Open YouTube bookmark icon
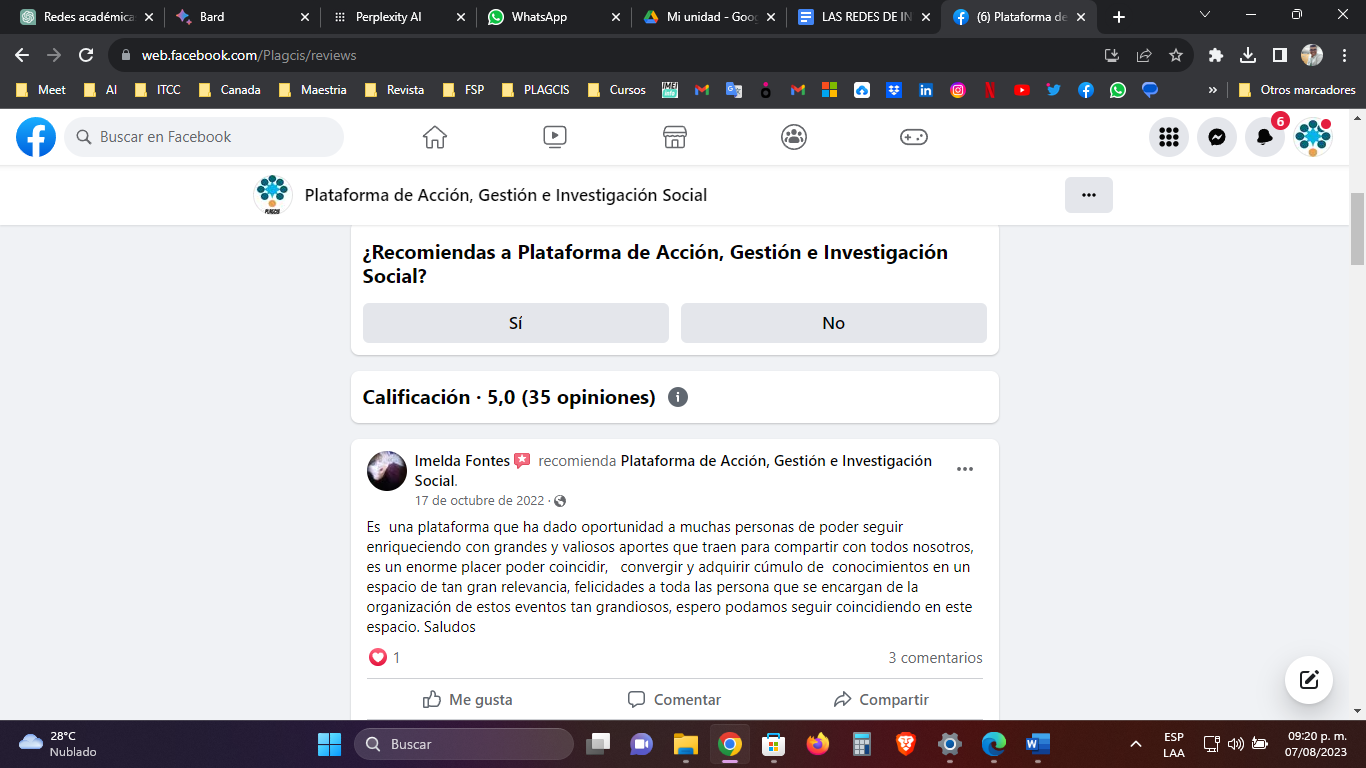This screenshot has width=1366, height=768. click(1021, 90)
